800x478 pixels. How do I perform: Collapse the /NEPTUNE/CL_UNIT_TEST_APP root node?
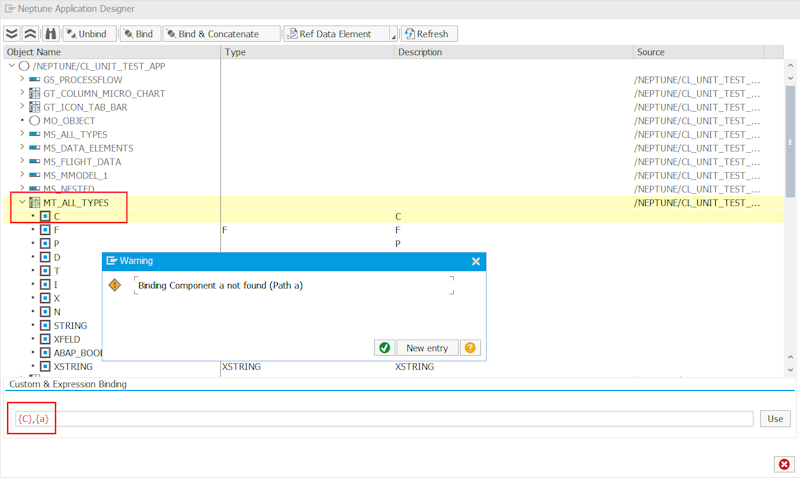pos(11,66)
